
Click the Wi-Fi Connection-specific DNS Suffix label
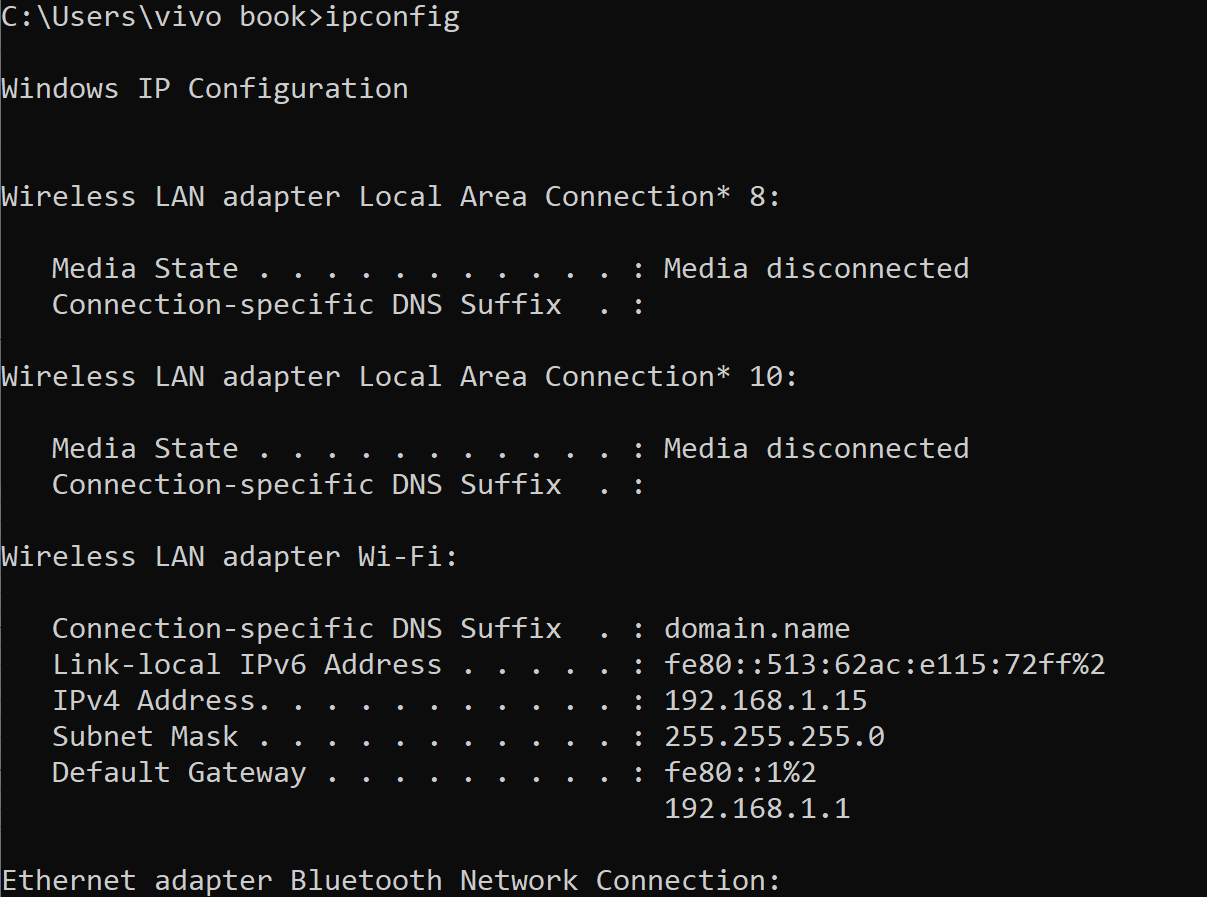(307, 629)
